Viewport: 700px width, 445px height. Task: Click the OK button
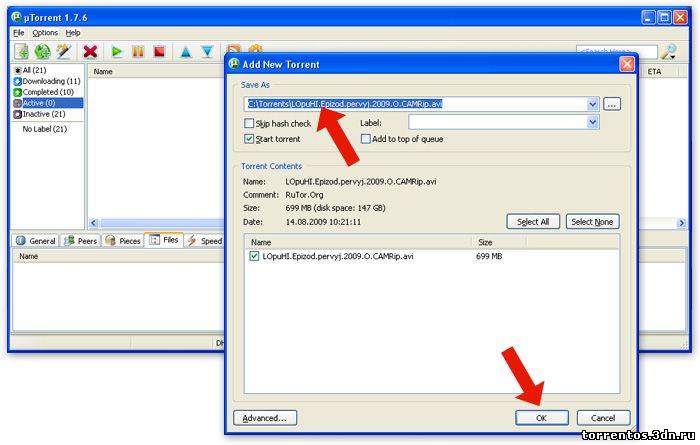(x=541, y=417)
